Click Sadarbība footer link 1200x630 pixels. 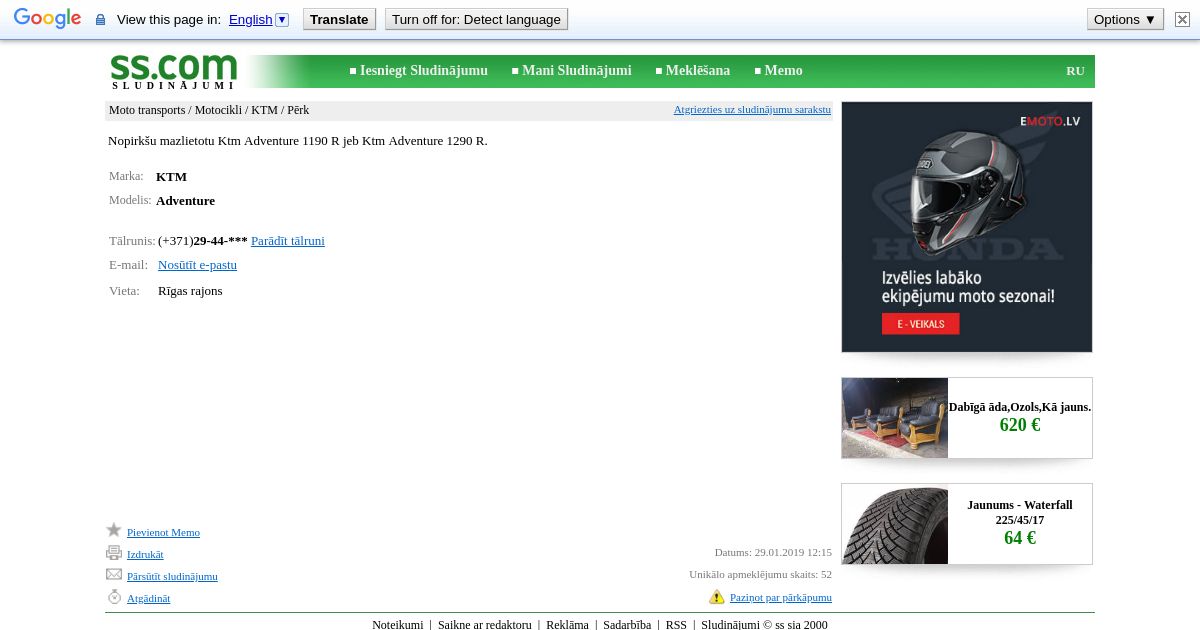(627, 624)
